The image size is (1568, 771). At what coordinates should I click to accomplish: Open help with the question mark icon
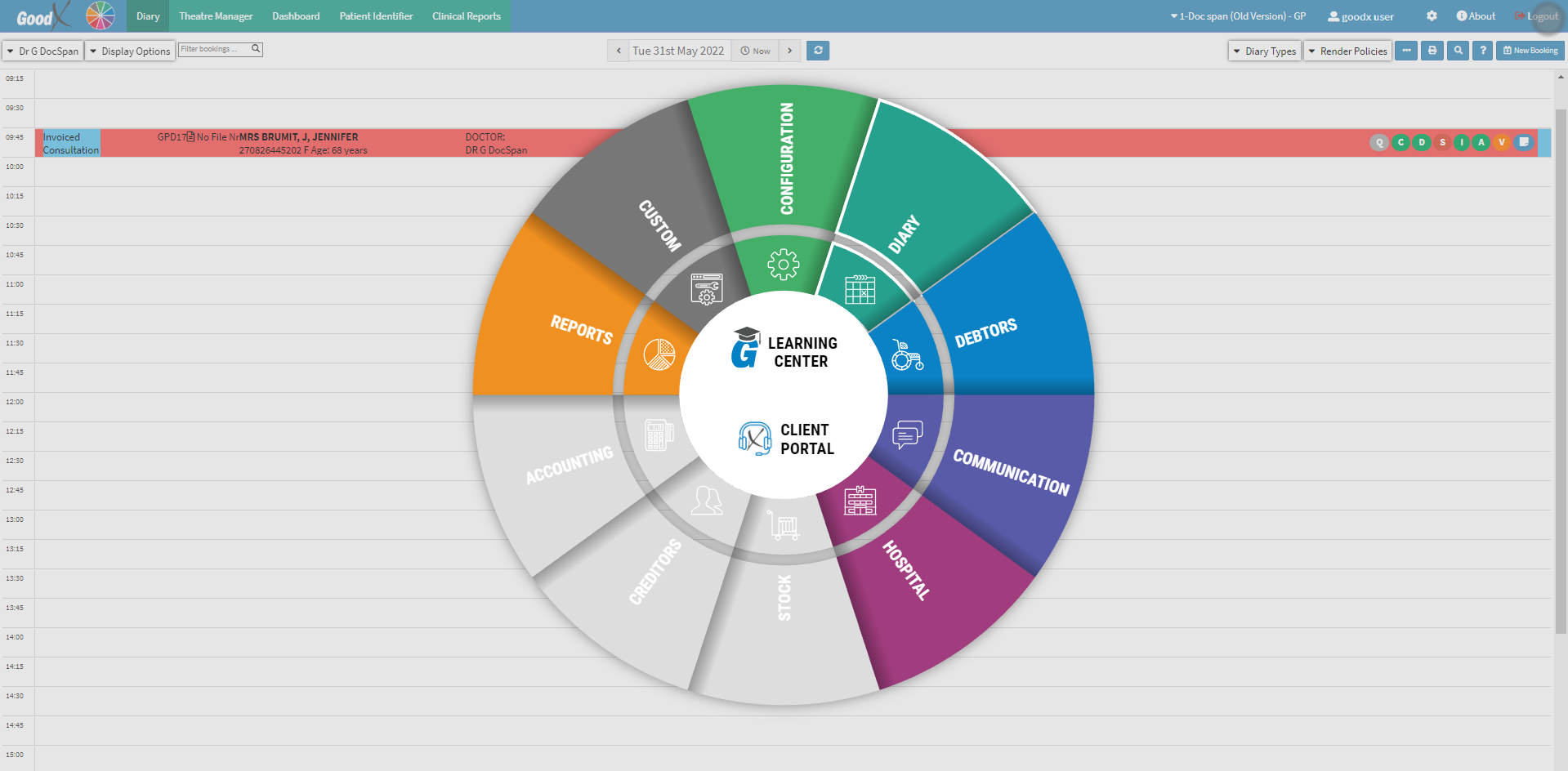point(1483,51)
